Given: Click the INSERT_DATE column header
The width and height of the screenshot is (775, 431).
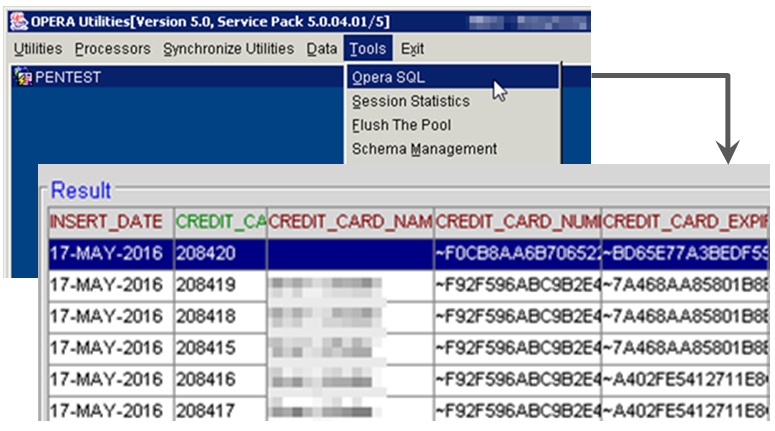Looking at the screenshot, I should (x=111, y=222).
